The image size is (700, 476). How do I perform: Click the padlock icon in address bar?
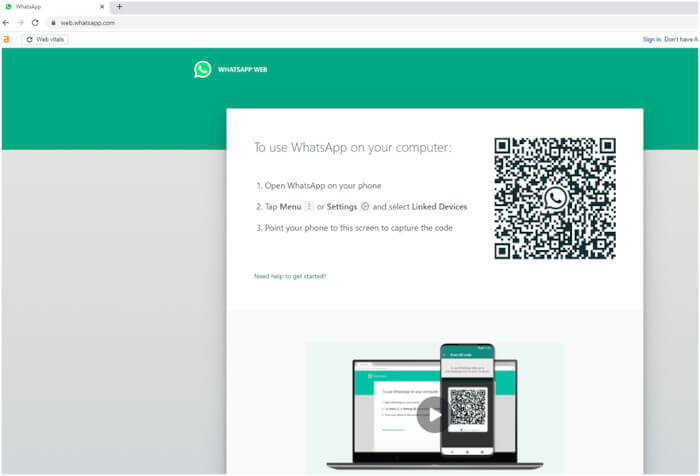(53, 23)
